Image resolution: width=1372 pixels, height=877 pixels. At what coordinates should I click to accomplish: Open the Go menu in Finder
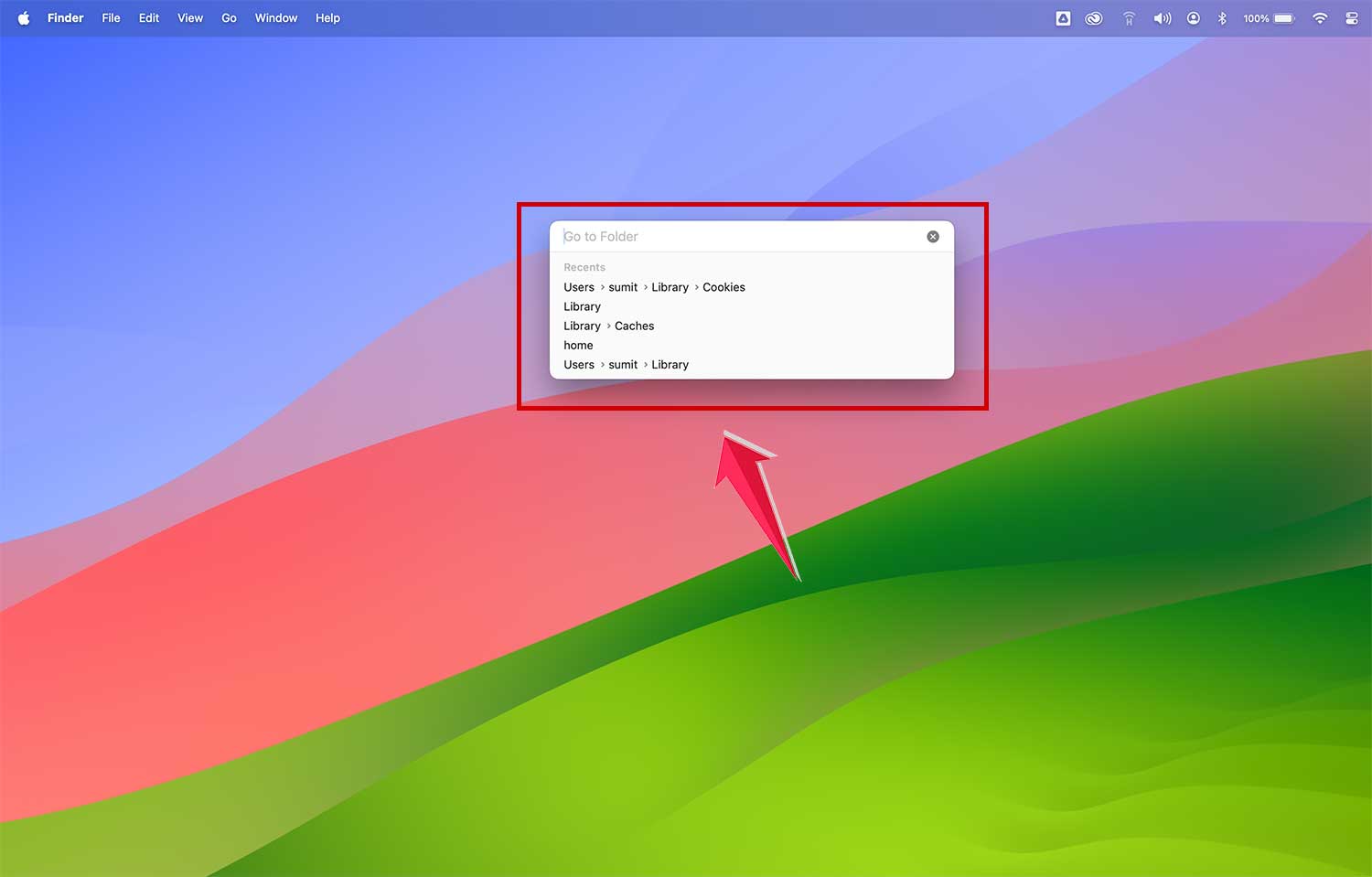point(229,17)
